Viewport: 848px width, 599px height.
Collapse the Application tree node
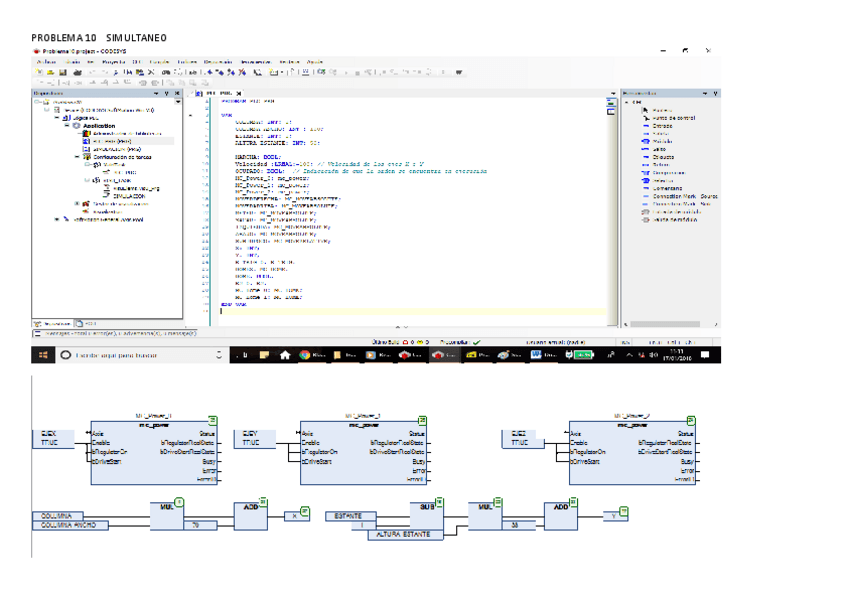pos(67,126)
